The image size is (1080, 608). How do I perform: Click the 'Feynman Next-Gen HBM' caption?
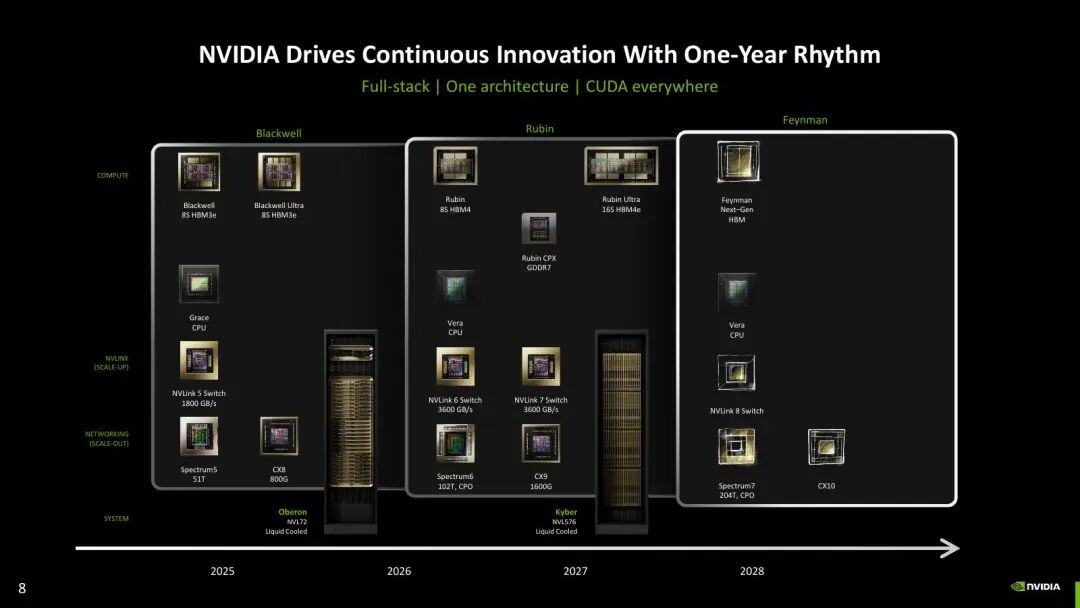point(737,210)
